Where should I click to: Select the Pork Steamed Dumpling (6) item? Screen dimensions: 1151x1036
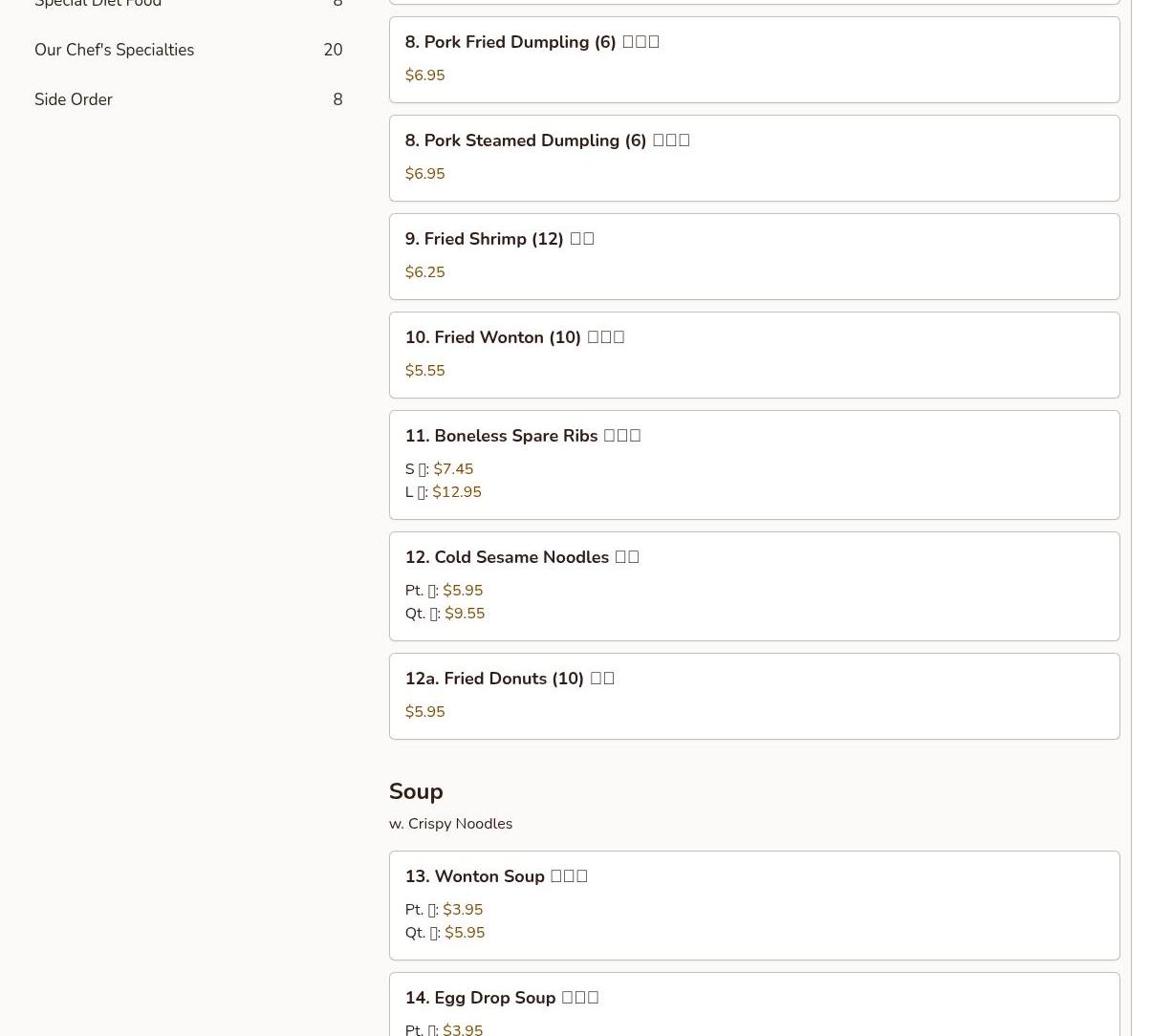click(754, 158)
